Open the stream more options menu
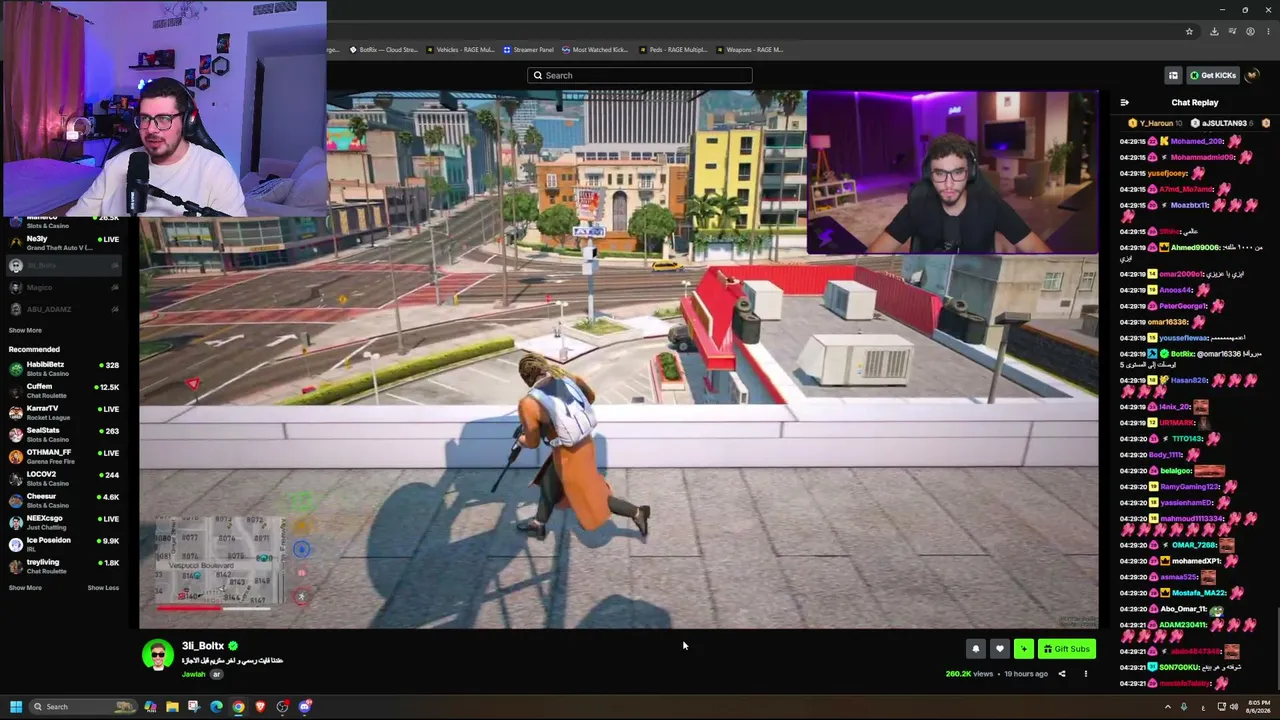 (1085, 674)
